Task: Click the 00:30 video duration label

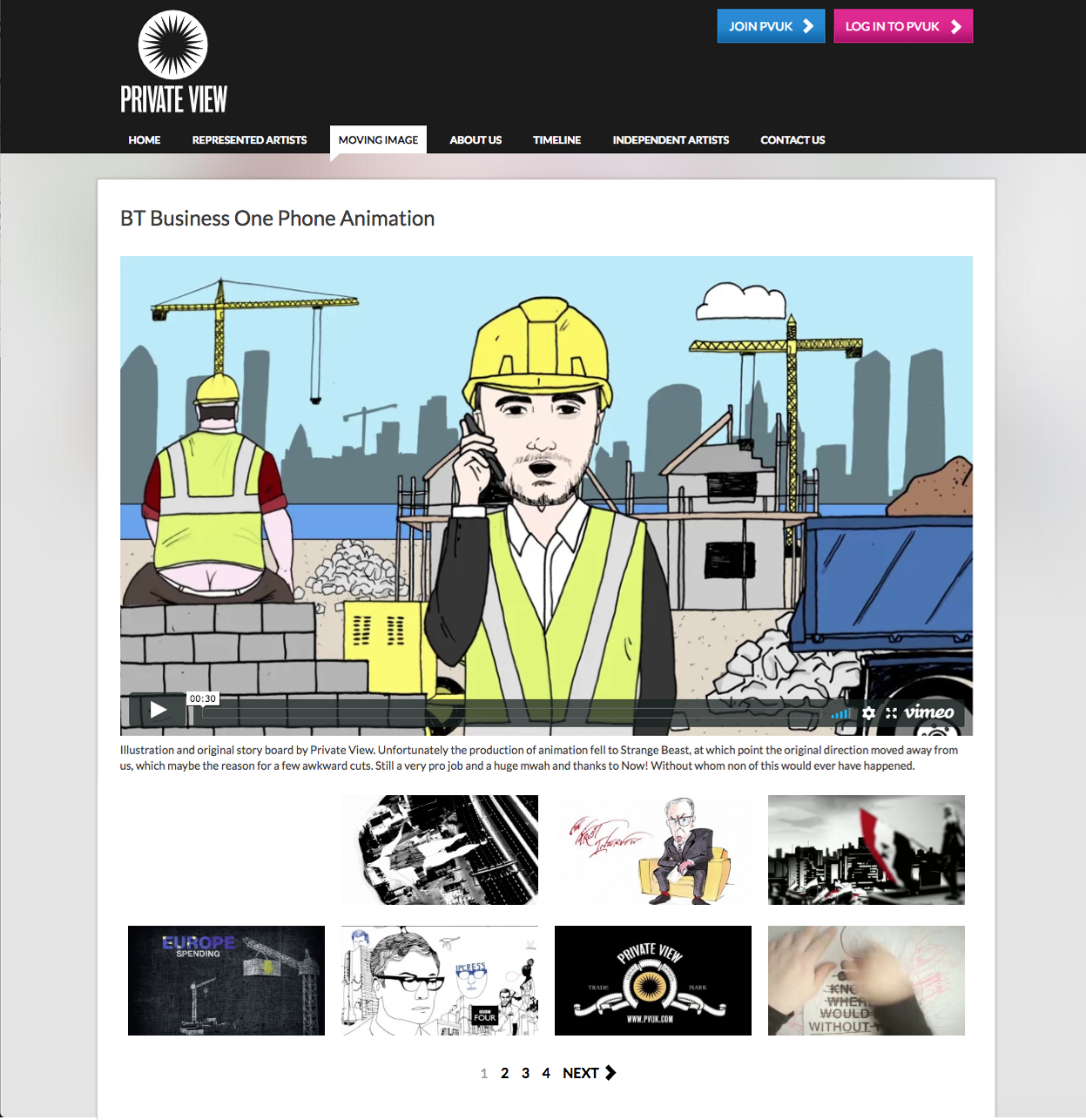Action: coord(203,698)
